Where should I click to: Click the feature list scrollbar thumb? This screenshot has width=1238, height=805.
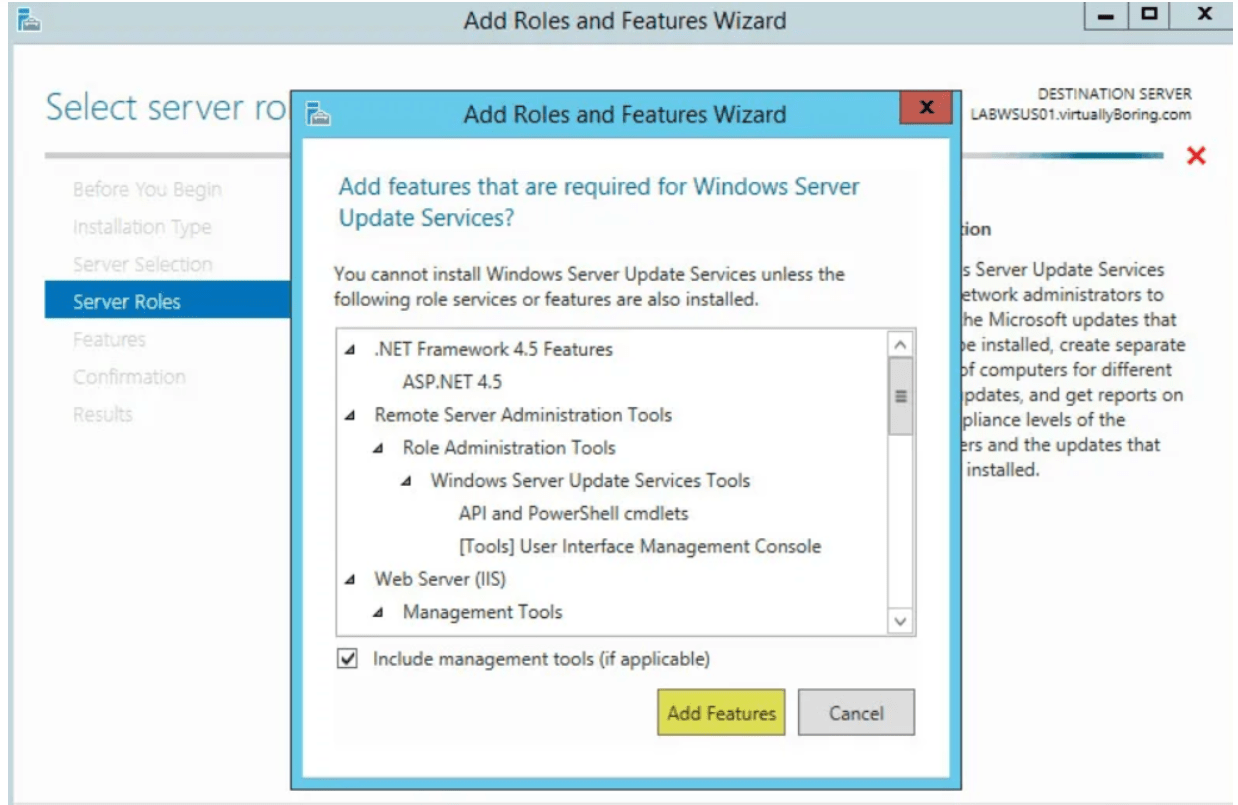click(x=901, y=396)
